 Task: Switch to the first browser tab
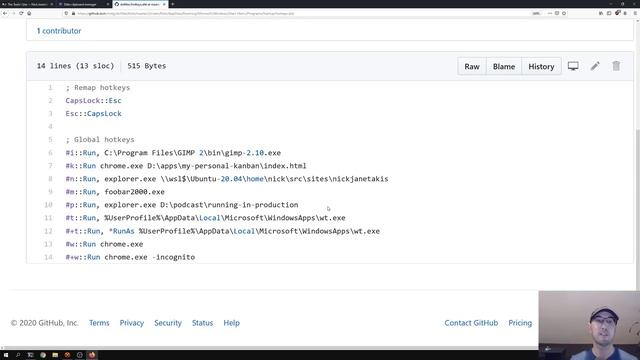[x=27, y=4]
